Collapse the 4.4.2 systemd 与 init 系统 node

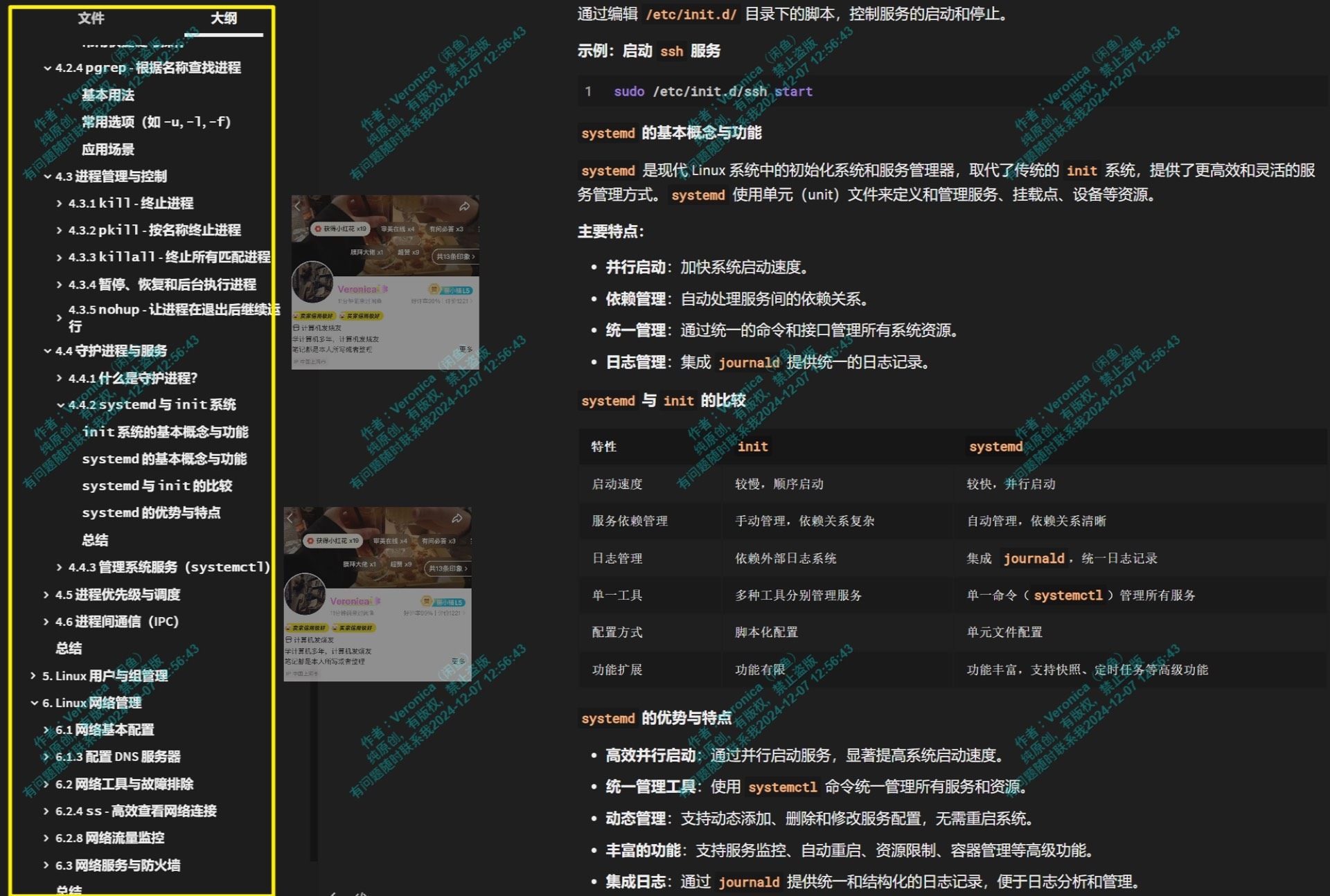click(60, 405)
